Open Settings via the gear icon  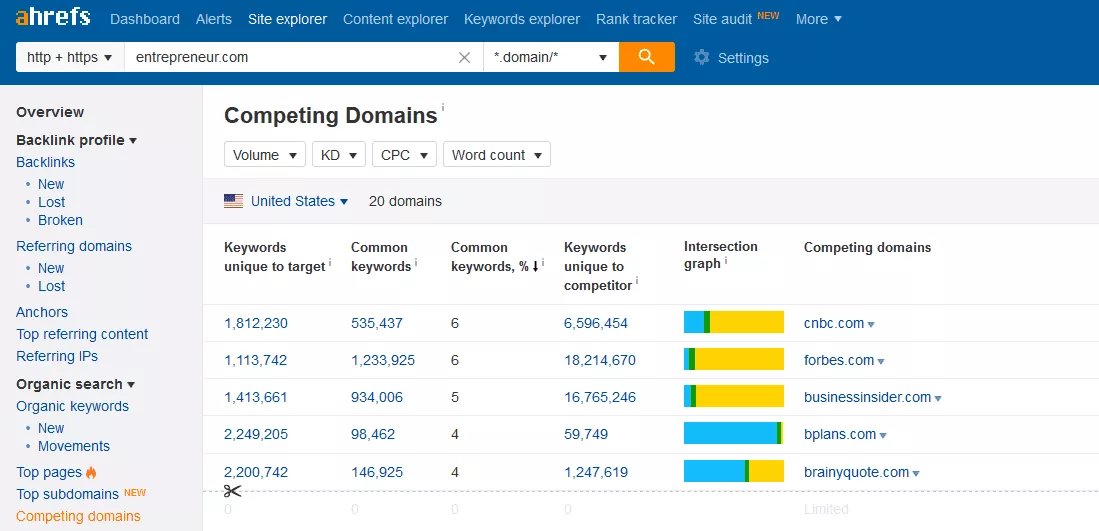[x=702, y=58]
